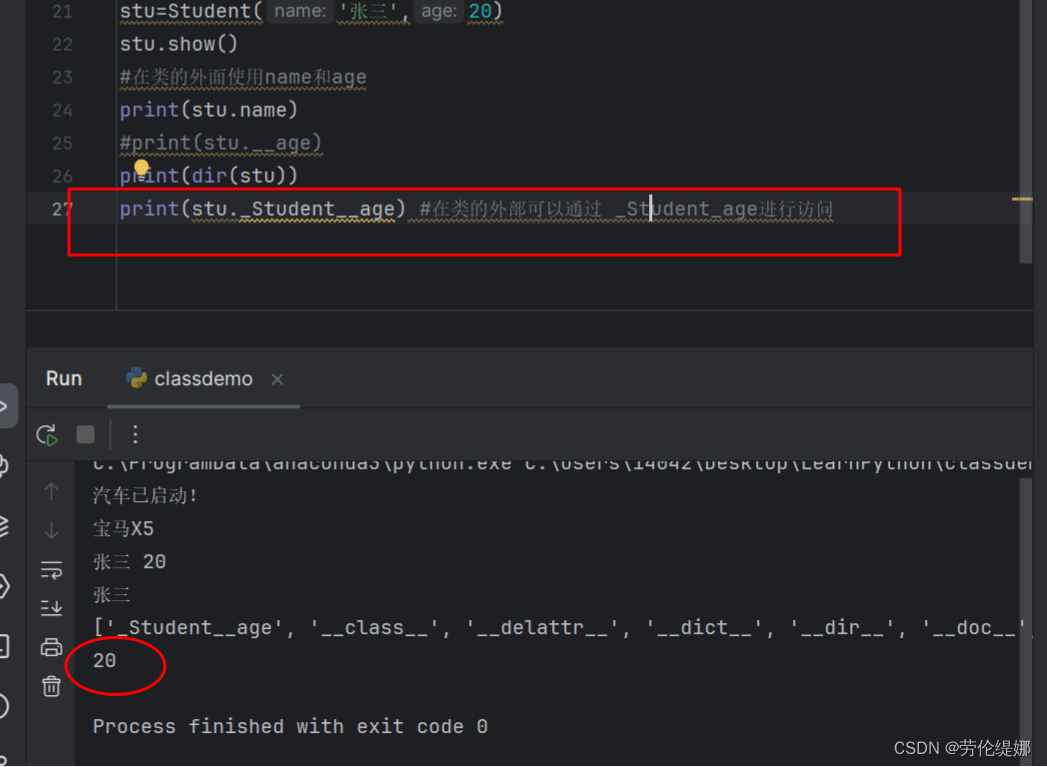
Task: Click the dir list output line
Action: [x=560, y=628]
